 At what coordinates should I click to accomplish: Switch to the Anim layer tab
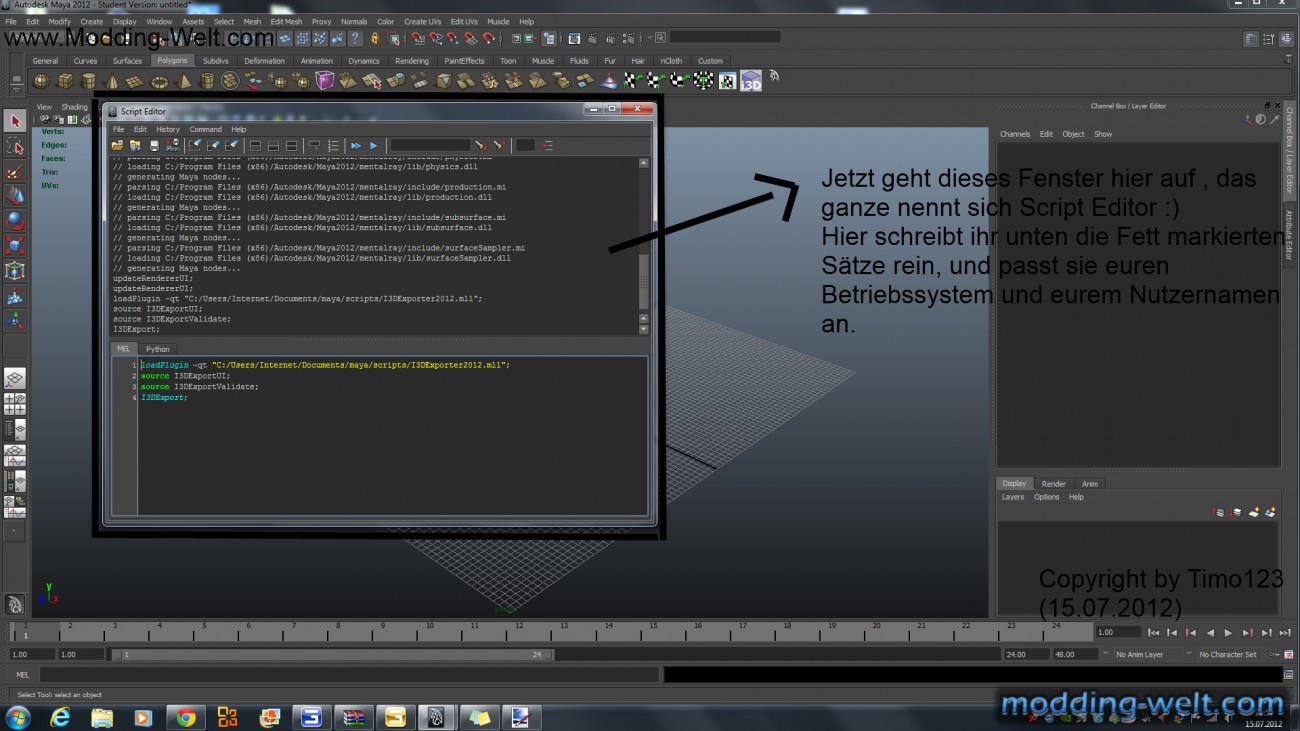[1090, 484]
